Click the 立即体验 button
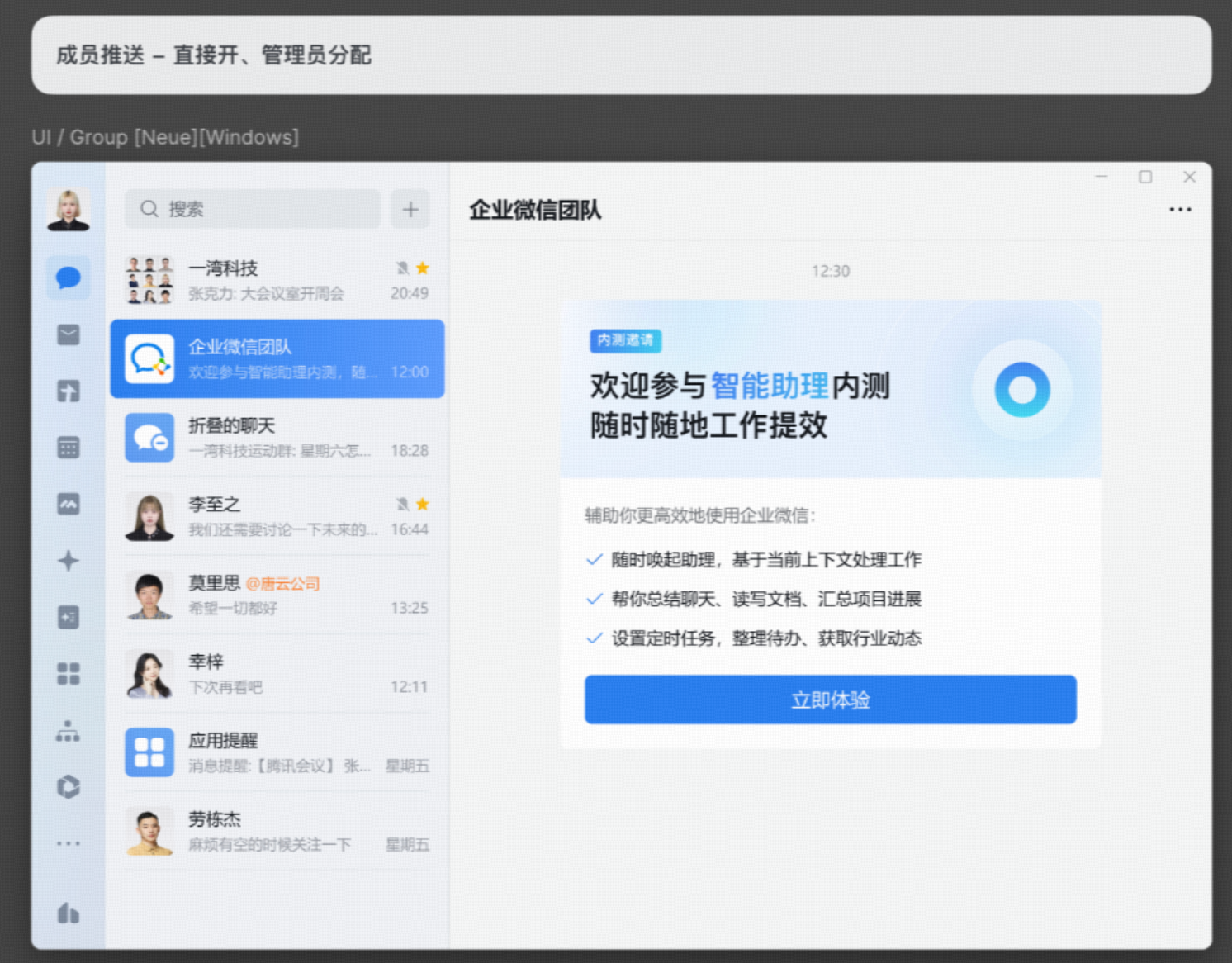The height and width of the screenshot is (963, 1232). click(x=831, y=700)
